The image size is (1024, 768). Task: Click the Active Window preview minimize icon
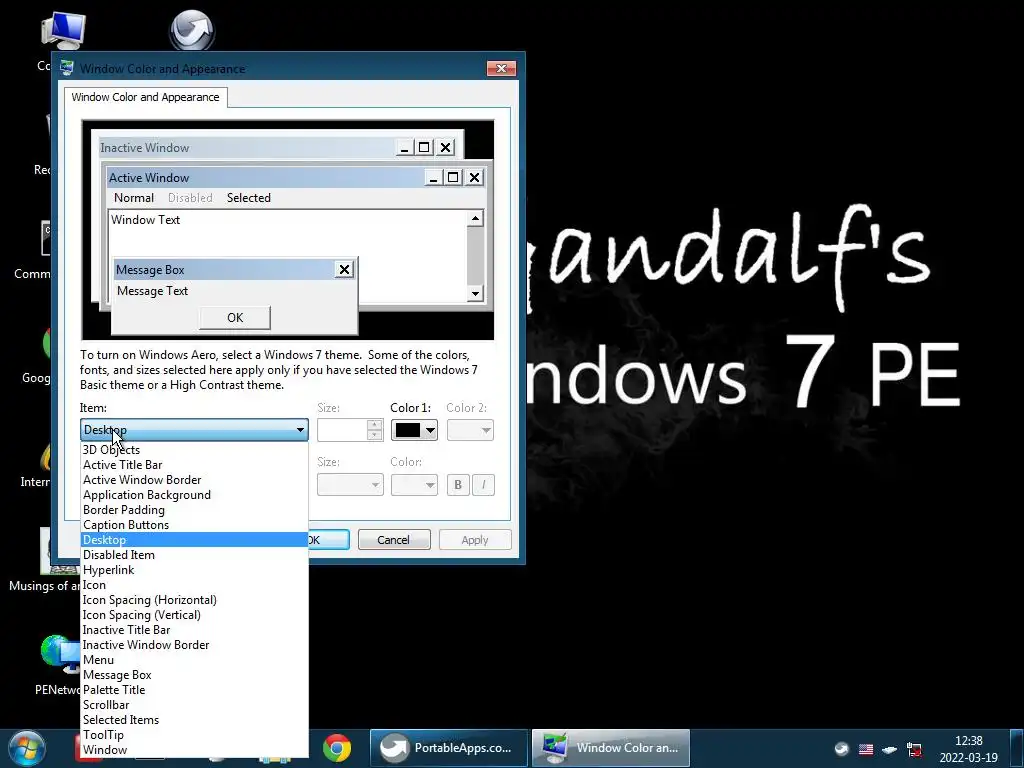[433, 178]
